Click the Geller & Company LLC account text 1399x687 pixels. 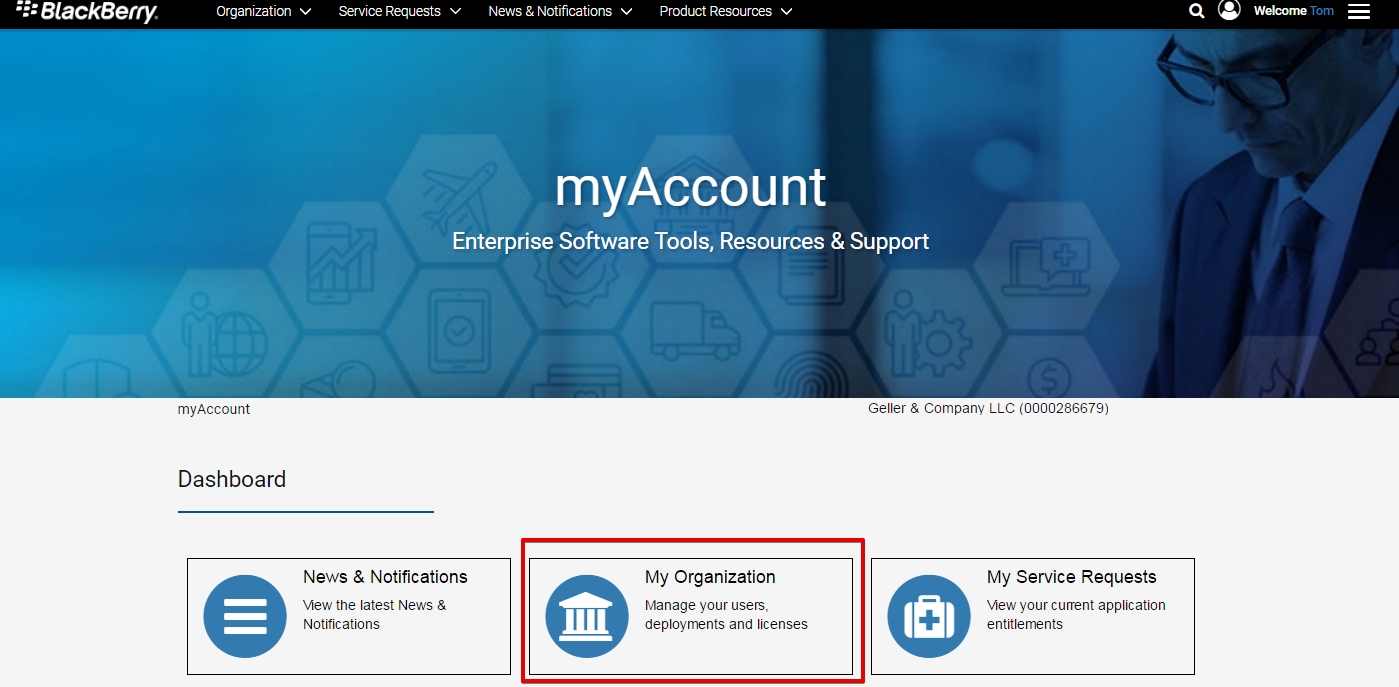pyautogui.click(x=988, y=408)
